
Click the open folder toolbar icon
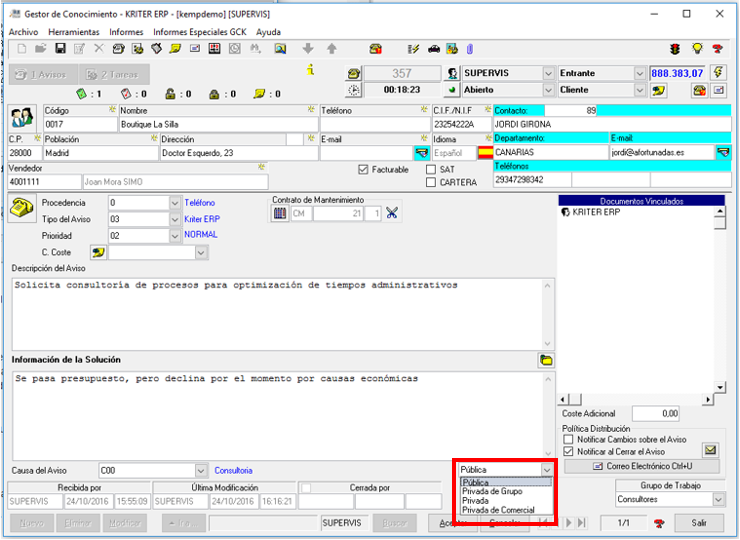click(41, 48)
